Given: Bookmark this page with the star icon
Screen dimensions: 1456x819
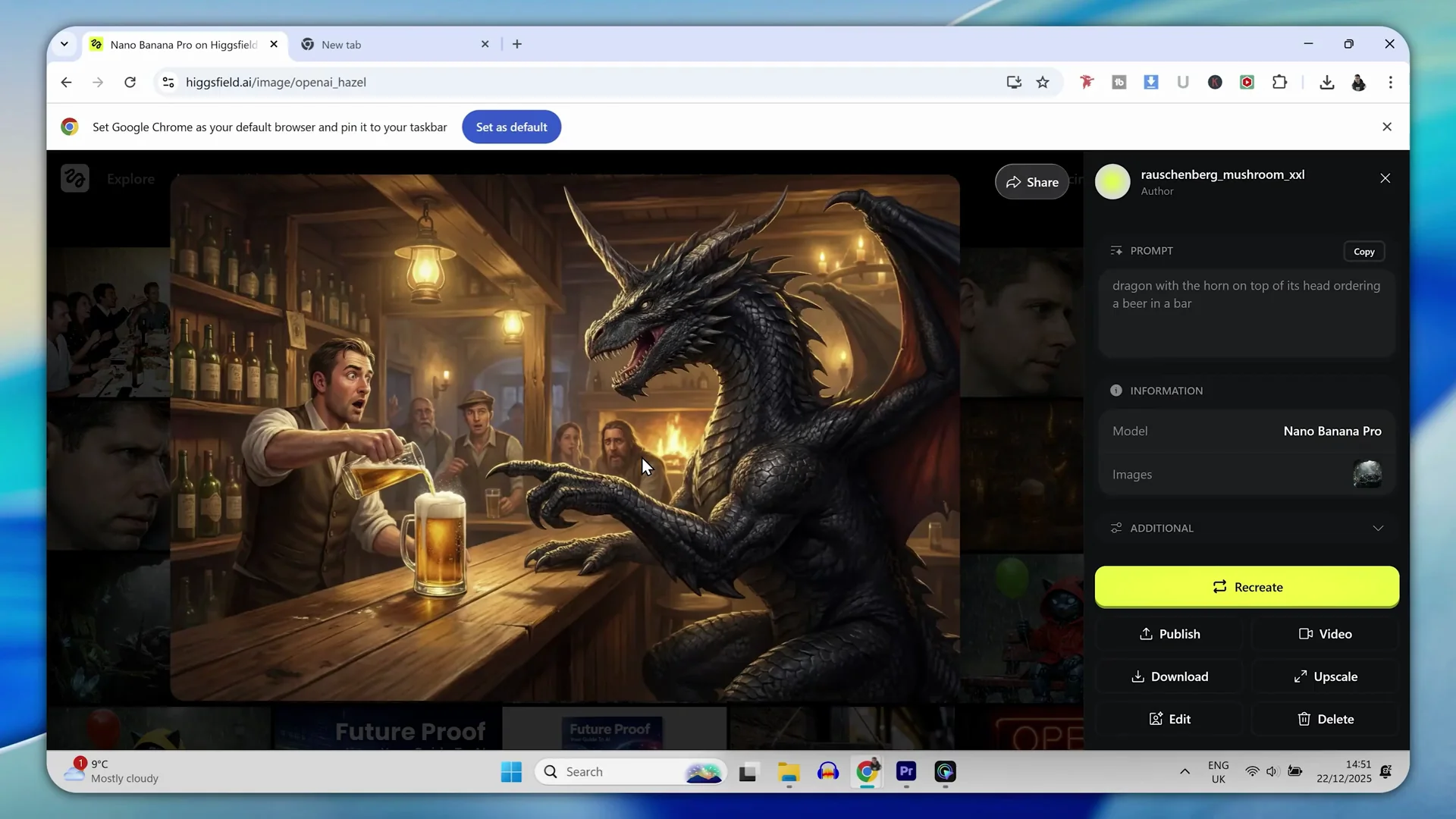Looking at the screenshot, I should (x=1043, y=83).
